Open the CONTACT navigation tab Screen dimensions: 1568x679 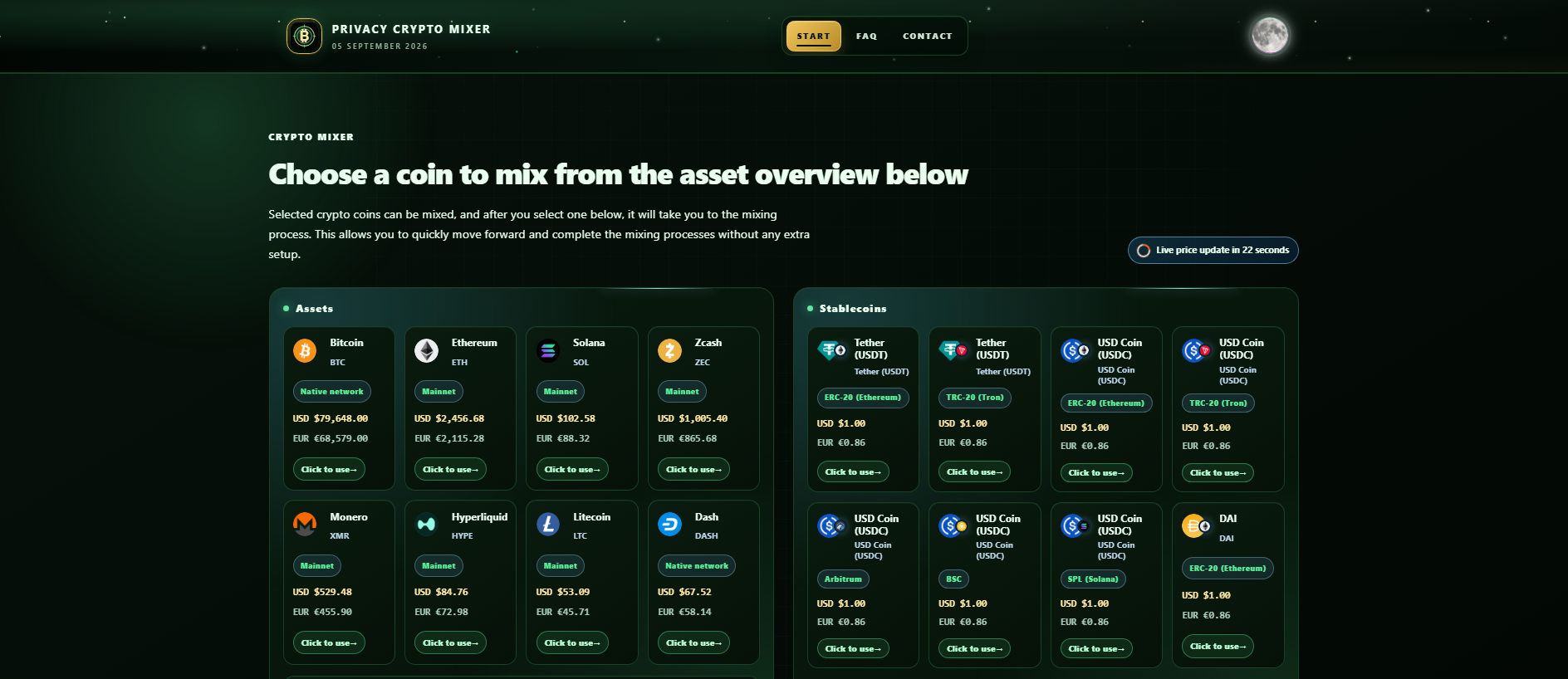tap(927, 36)
